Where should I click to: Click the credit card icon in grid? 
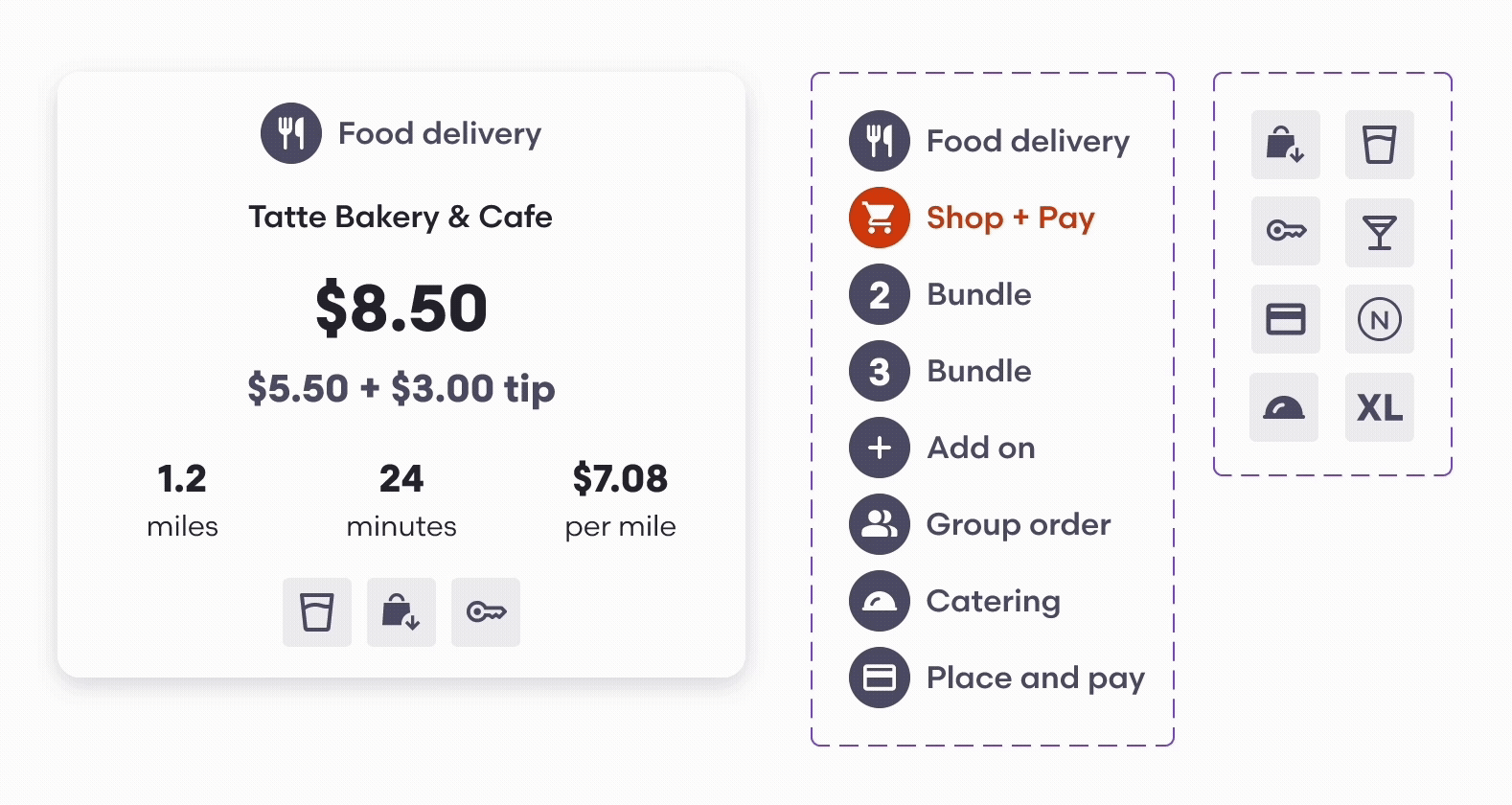coord(1285,319)
